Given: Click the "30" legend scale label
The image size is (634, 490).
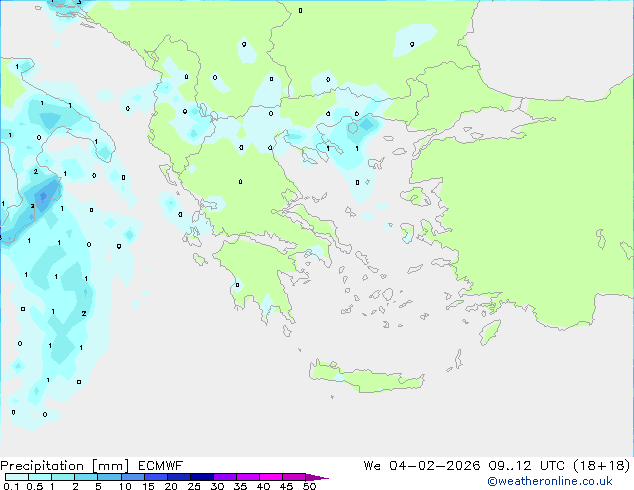Looking at the screenshot, I should tap(217, 486).
